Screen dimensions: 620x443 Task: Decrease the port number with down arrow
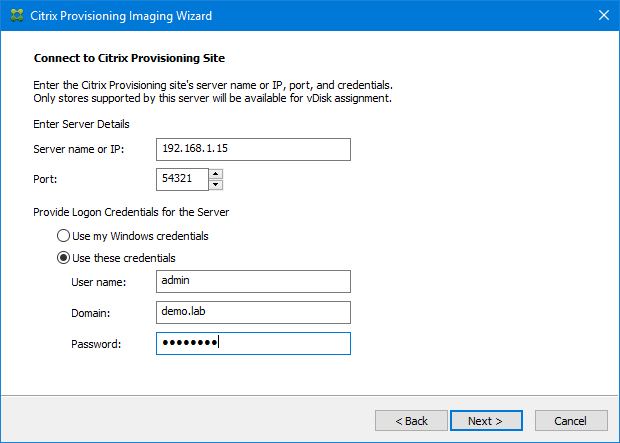[215, 185]
